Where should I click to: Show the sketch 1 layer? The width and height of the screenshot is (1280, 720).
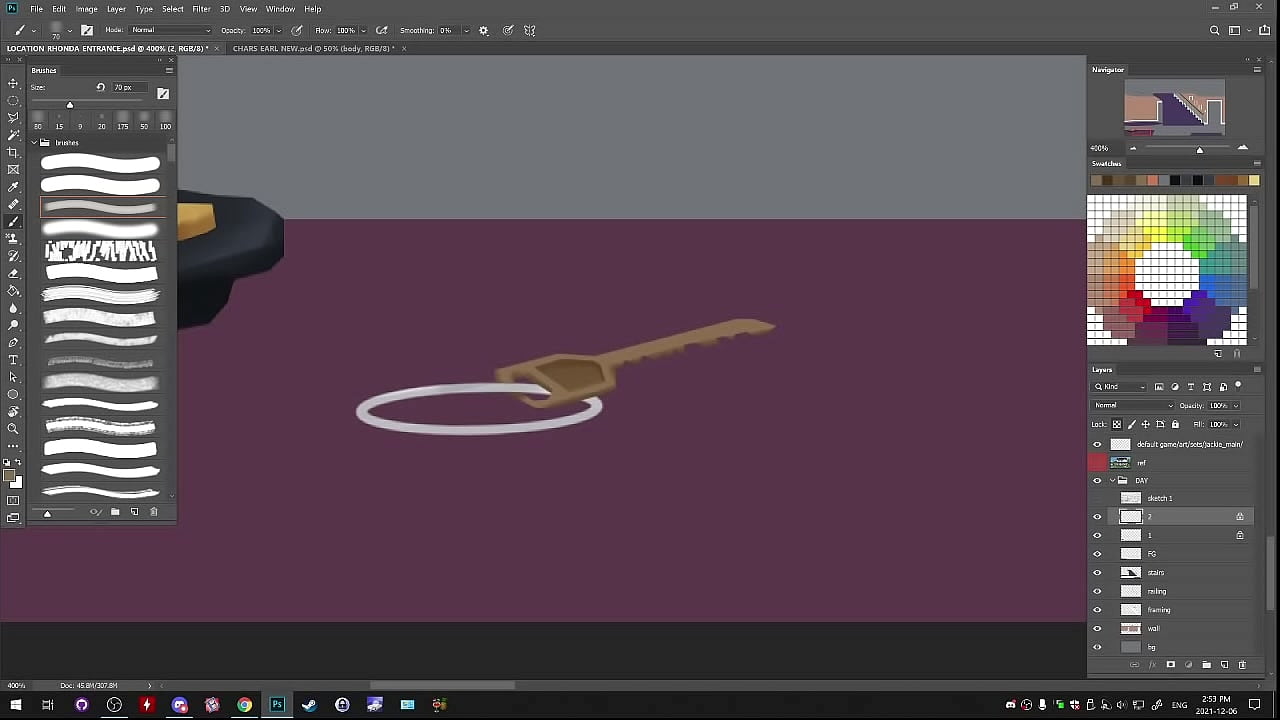(x=1097, y=498)
